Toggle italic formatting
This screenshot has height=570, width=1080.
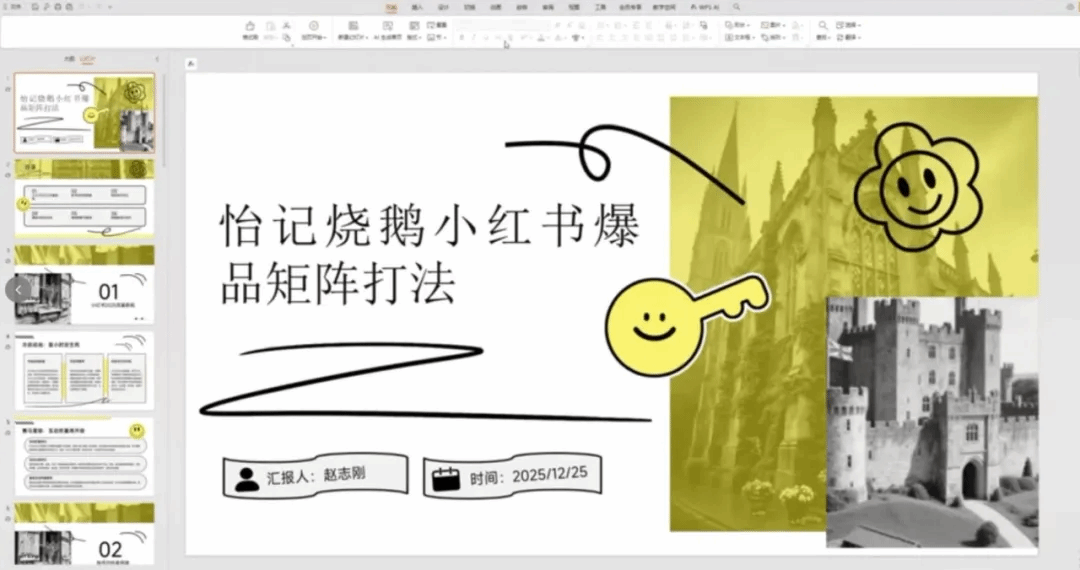(x=474, y=37)
